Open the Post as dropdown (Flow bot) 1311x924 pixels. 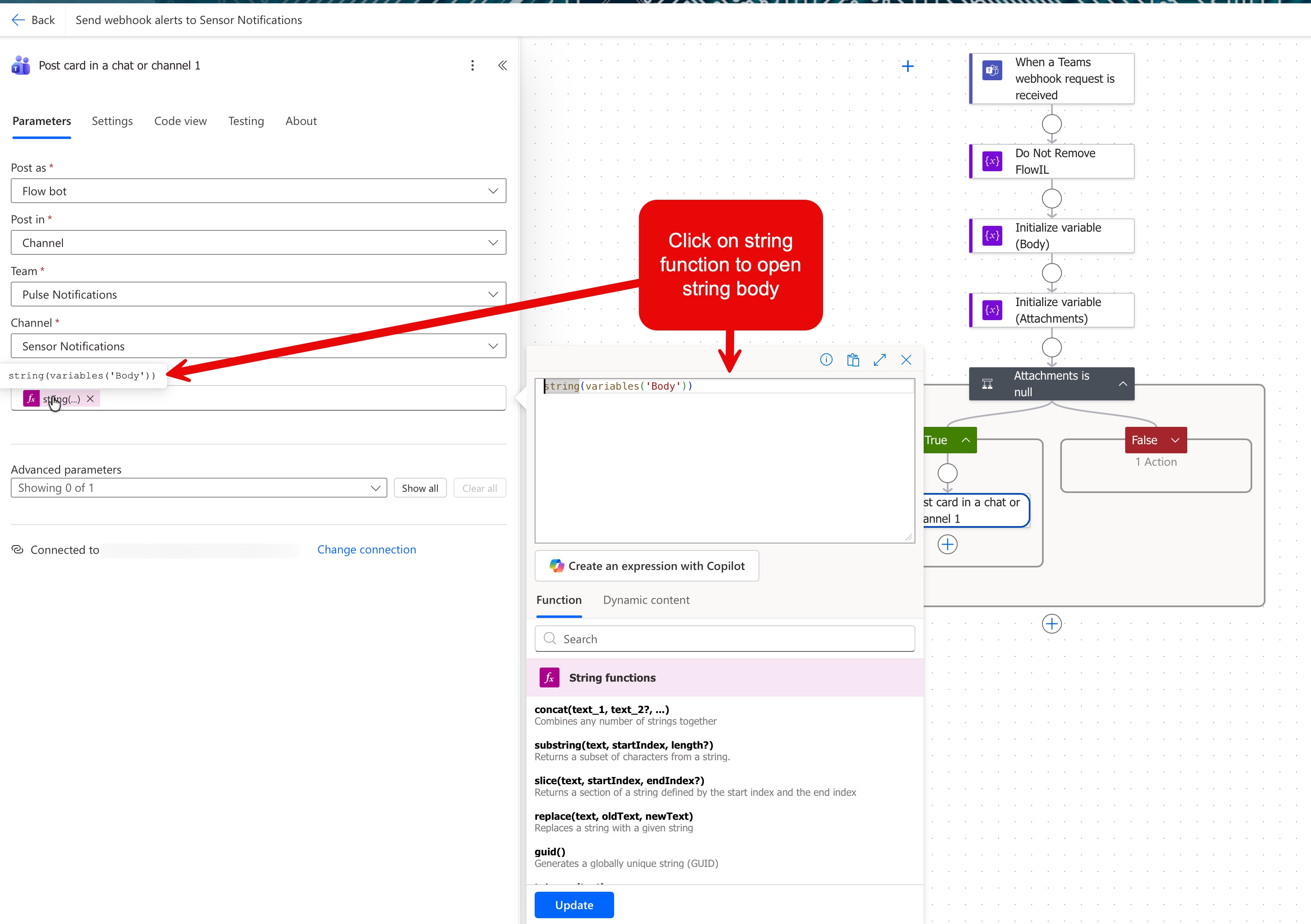[258, 191]
